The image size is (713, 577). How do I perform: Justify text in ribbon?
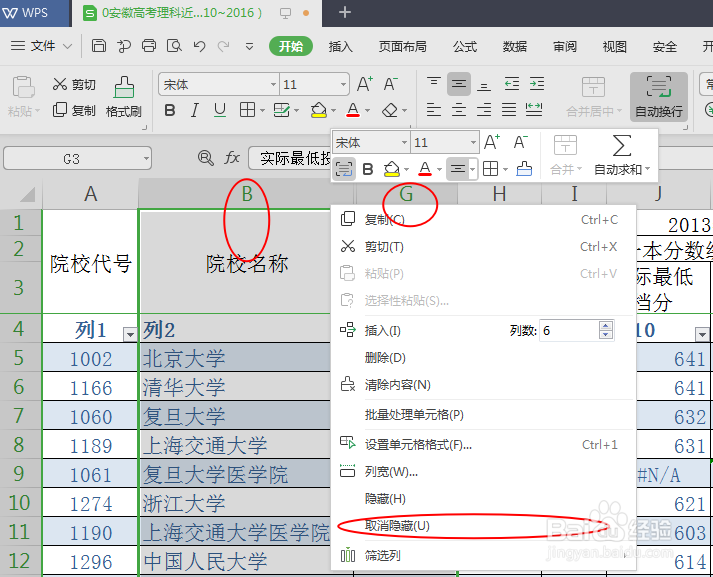coord(509,110)
